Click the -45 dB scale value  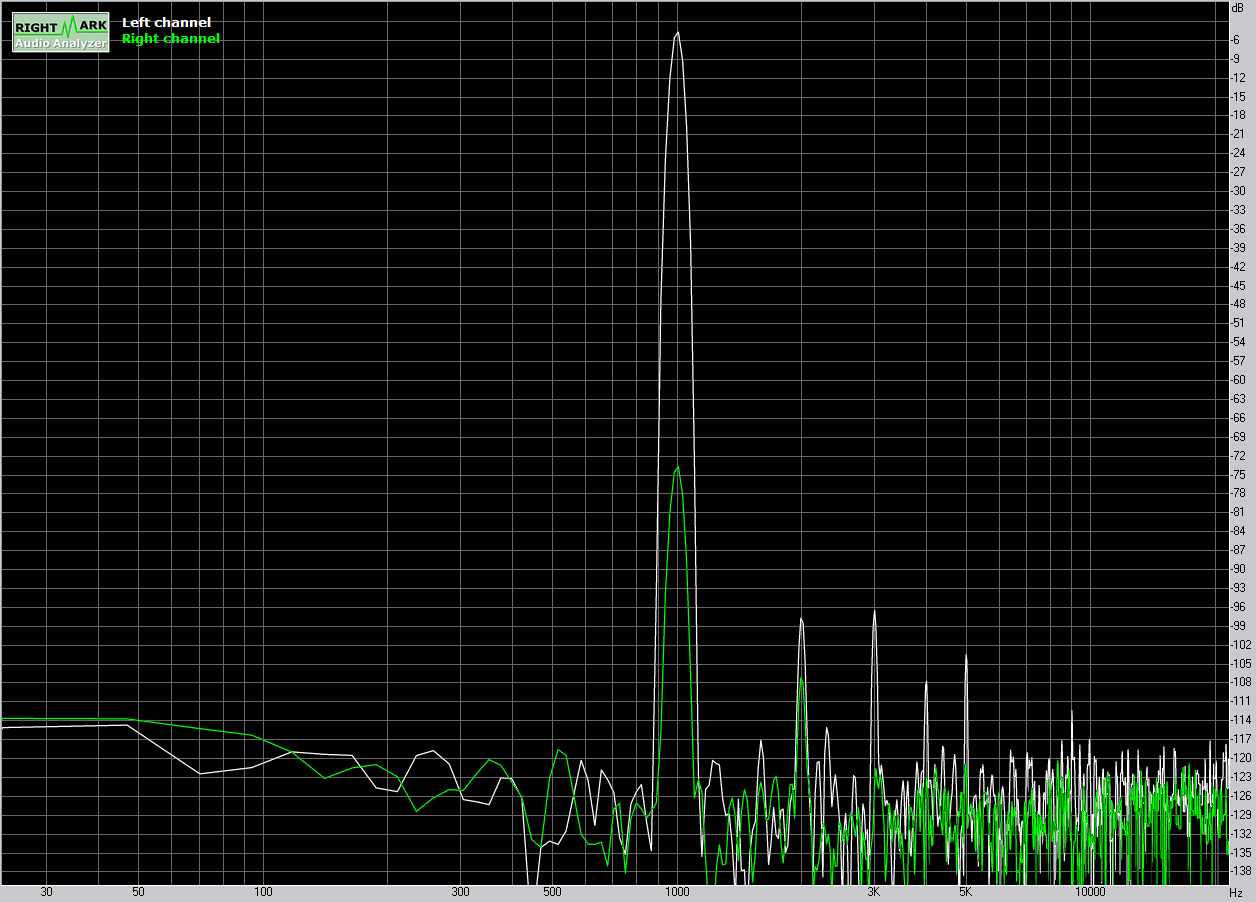point(1238,285)
